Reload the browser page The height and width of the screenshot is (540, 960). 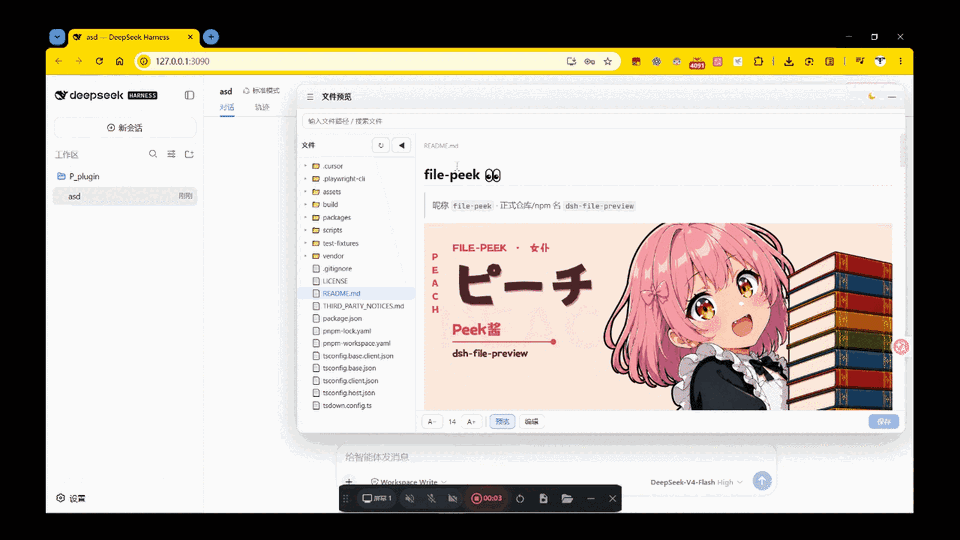[x=99, y=61]
